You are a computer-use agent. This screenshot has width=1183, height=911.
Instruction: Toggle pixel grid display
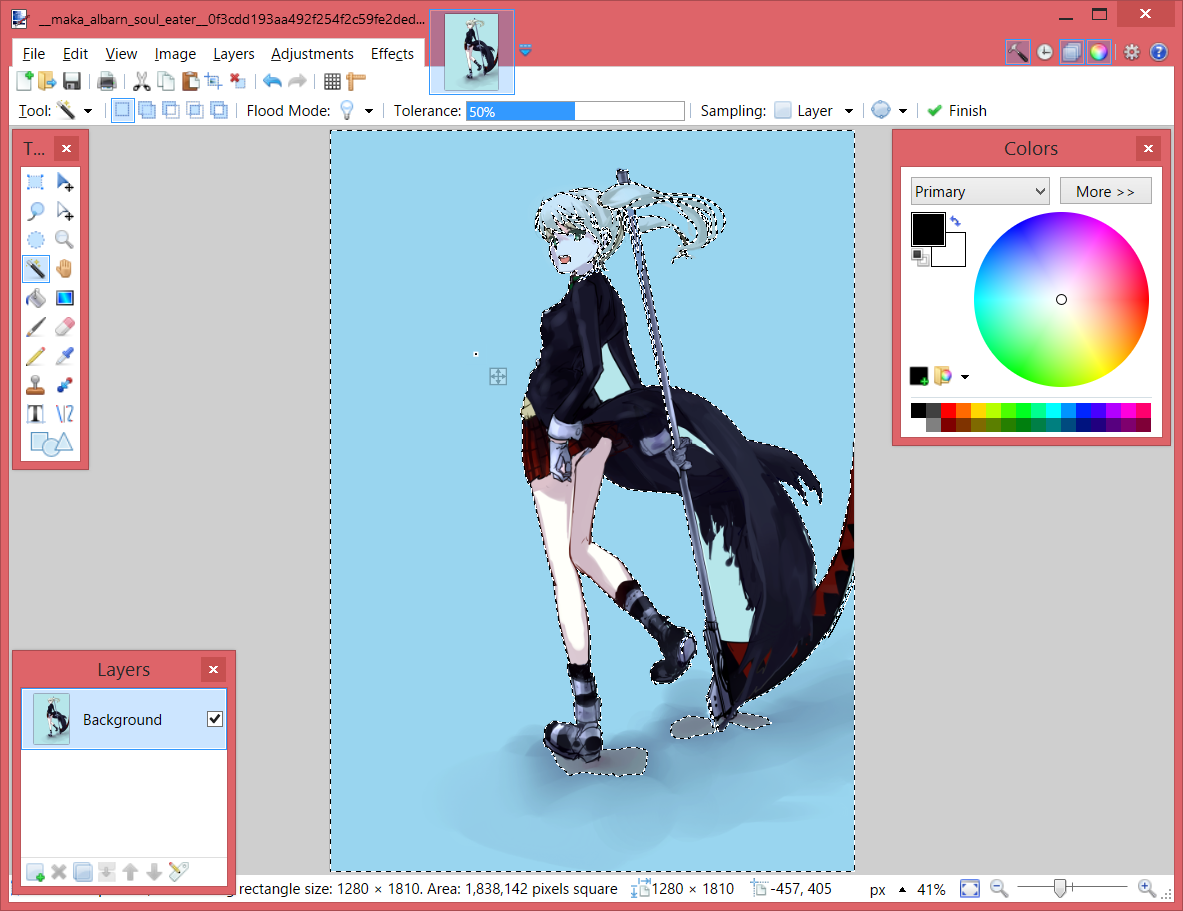(332, 81)
